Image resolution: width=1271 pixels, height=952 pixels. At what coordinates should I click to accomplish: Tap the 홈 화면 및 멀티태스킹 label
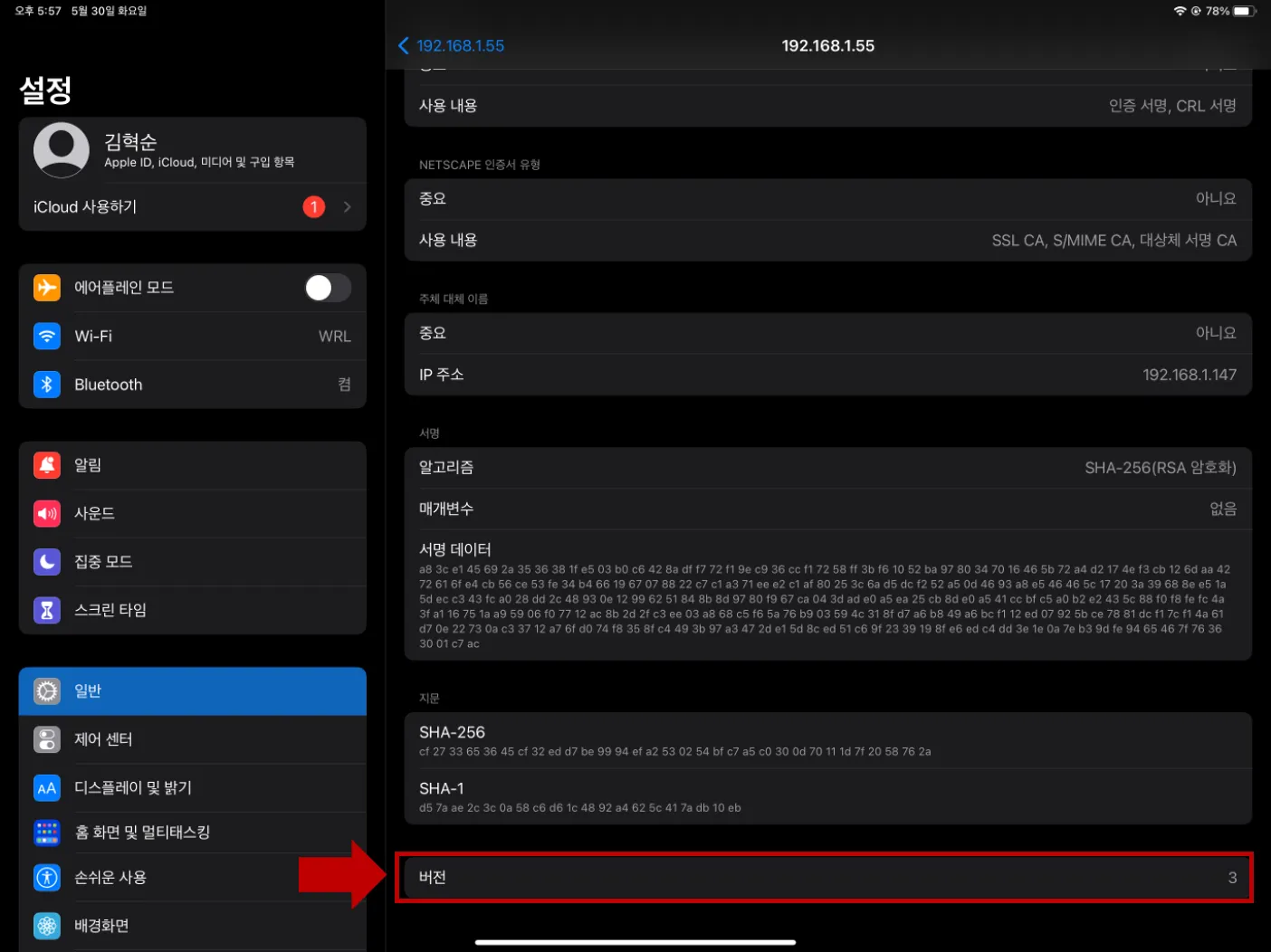(142, 833)
